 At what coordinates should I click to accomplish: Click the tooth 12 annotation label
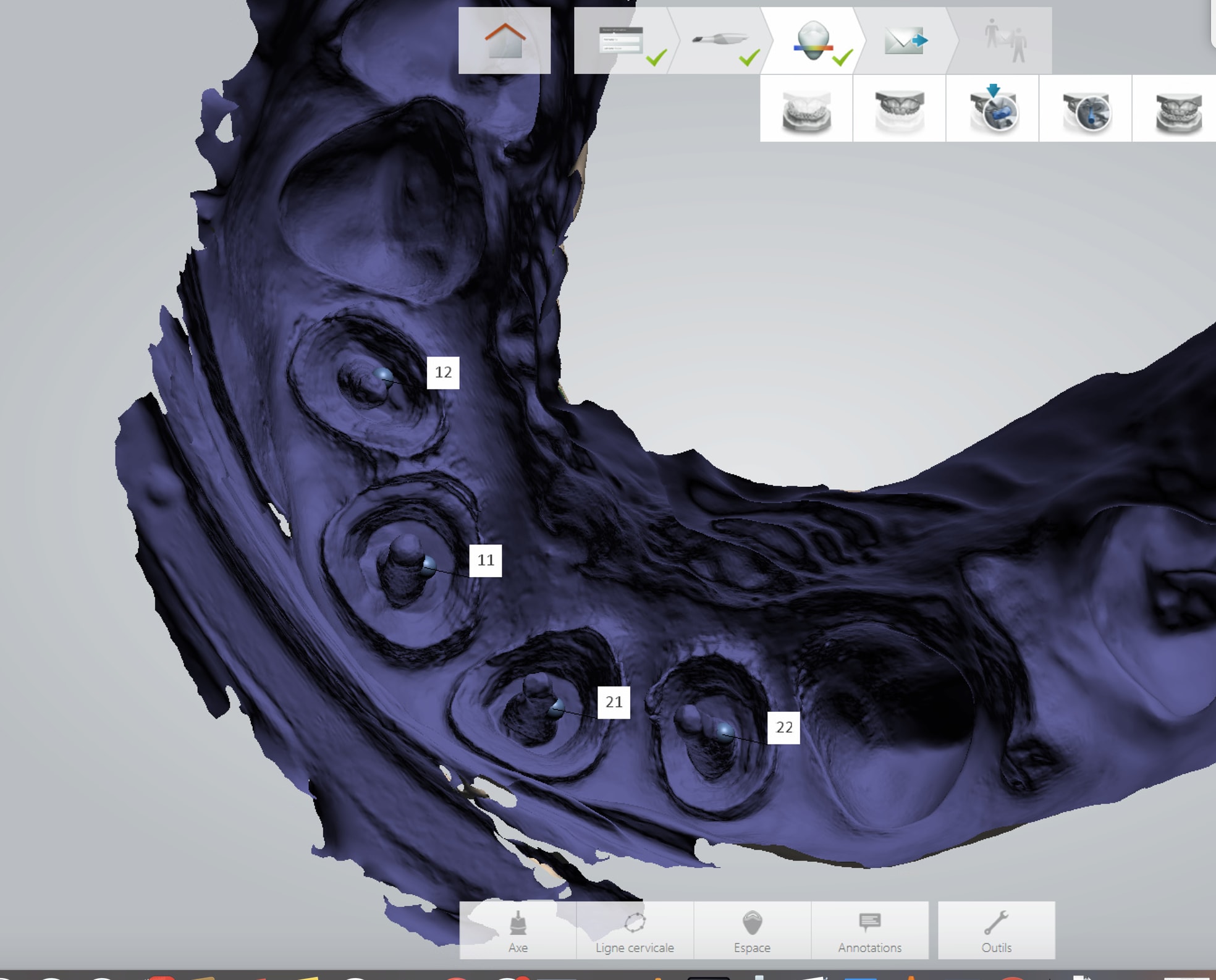(x=443, y=373)
